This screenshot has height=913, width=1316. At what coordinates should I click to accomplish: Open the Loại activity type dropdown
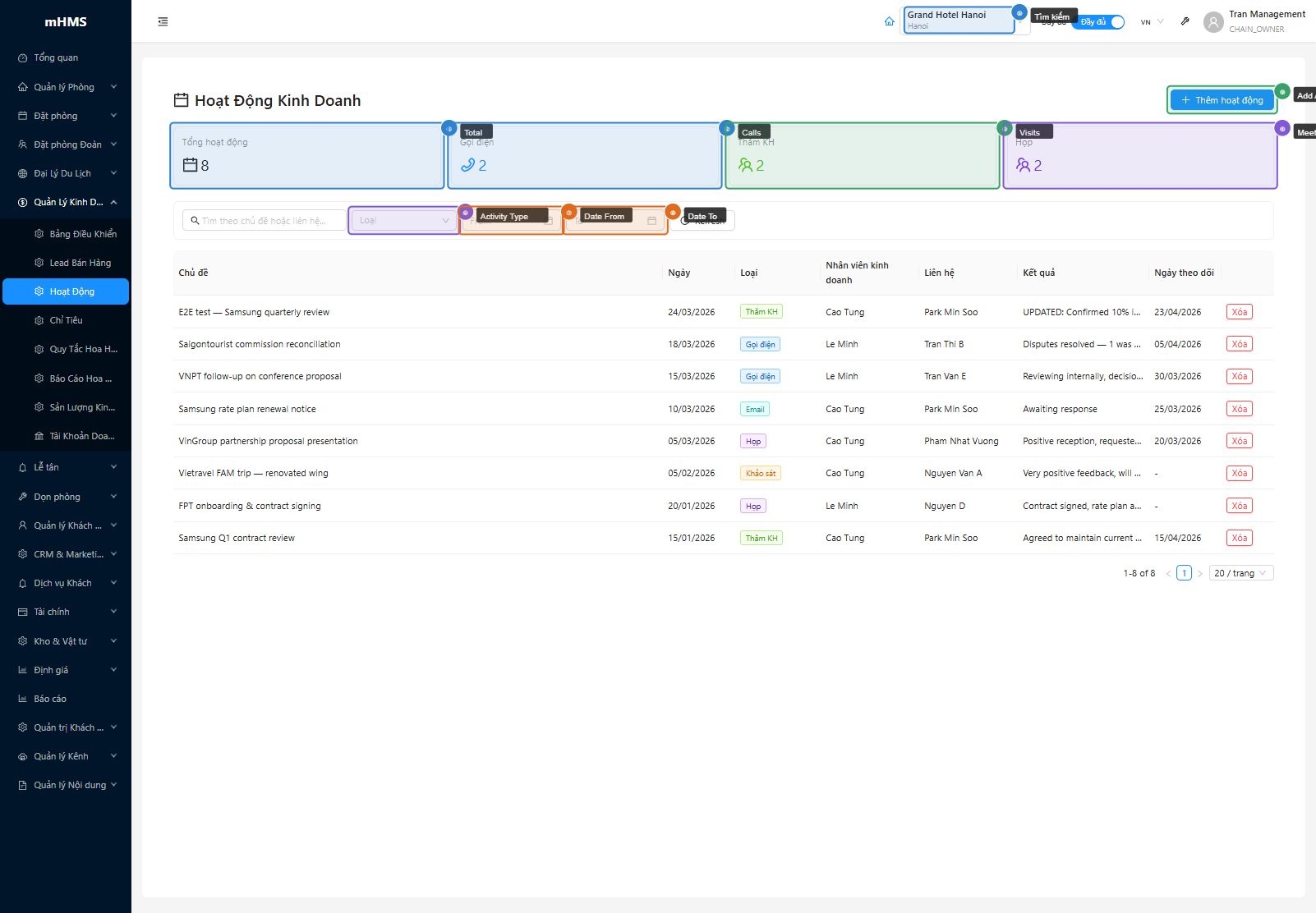tap(403, 220)
